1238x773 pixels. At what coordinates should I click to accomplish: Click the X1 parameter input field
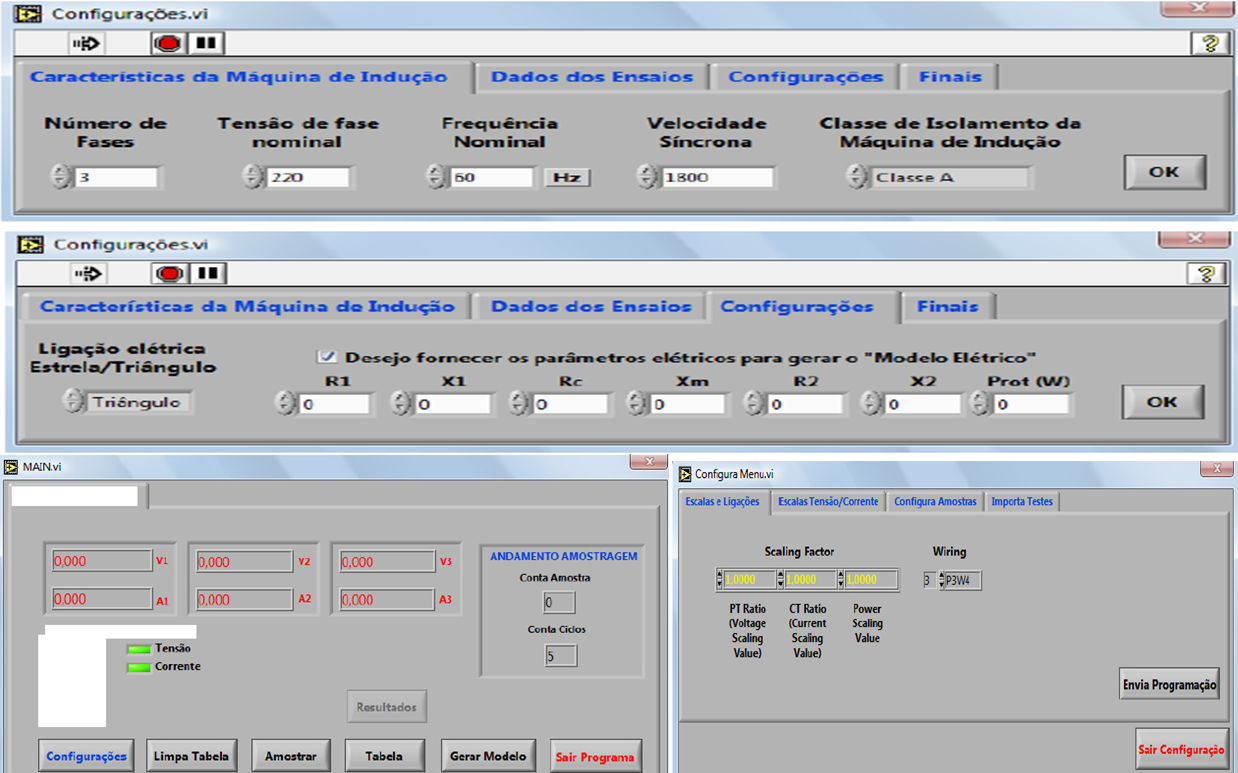(453, 404)
